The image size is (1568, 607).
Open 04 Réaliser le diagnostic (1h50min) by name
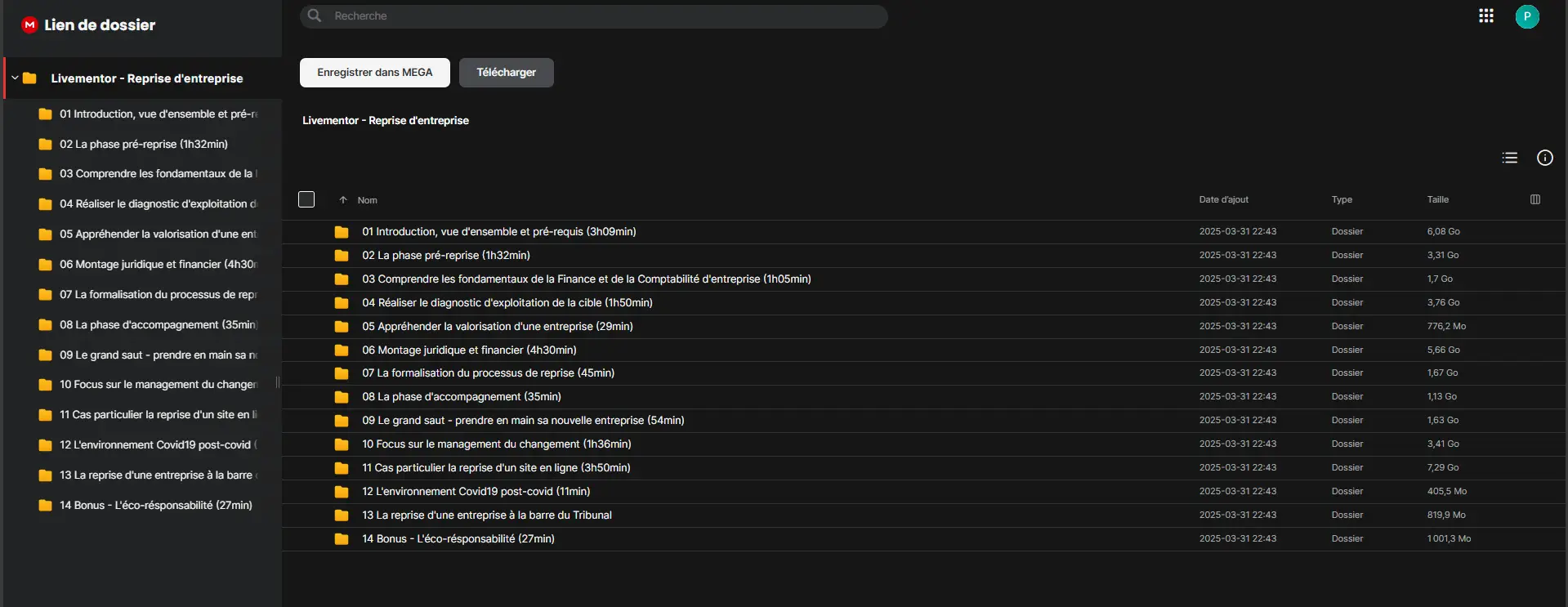tap(507, 303)
